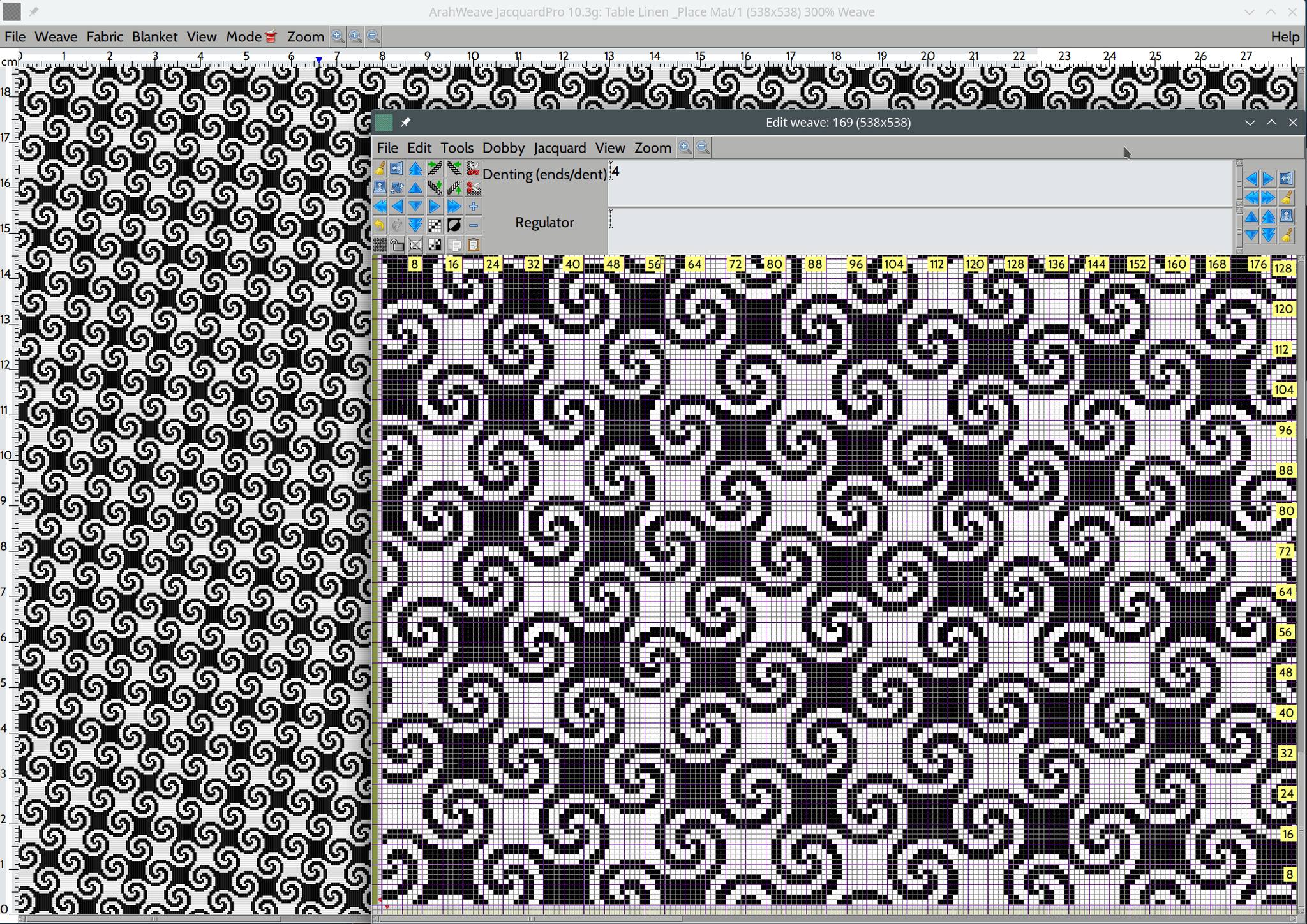
Task: Click single left arrow in main edit toolbar
Action: tap(396, 206)
